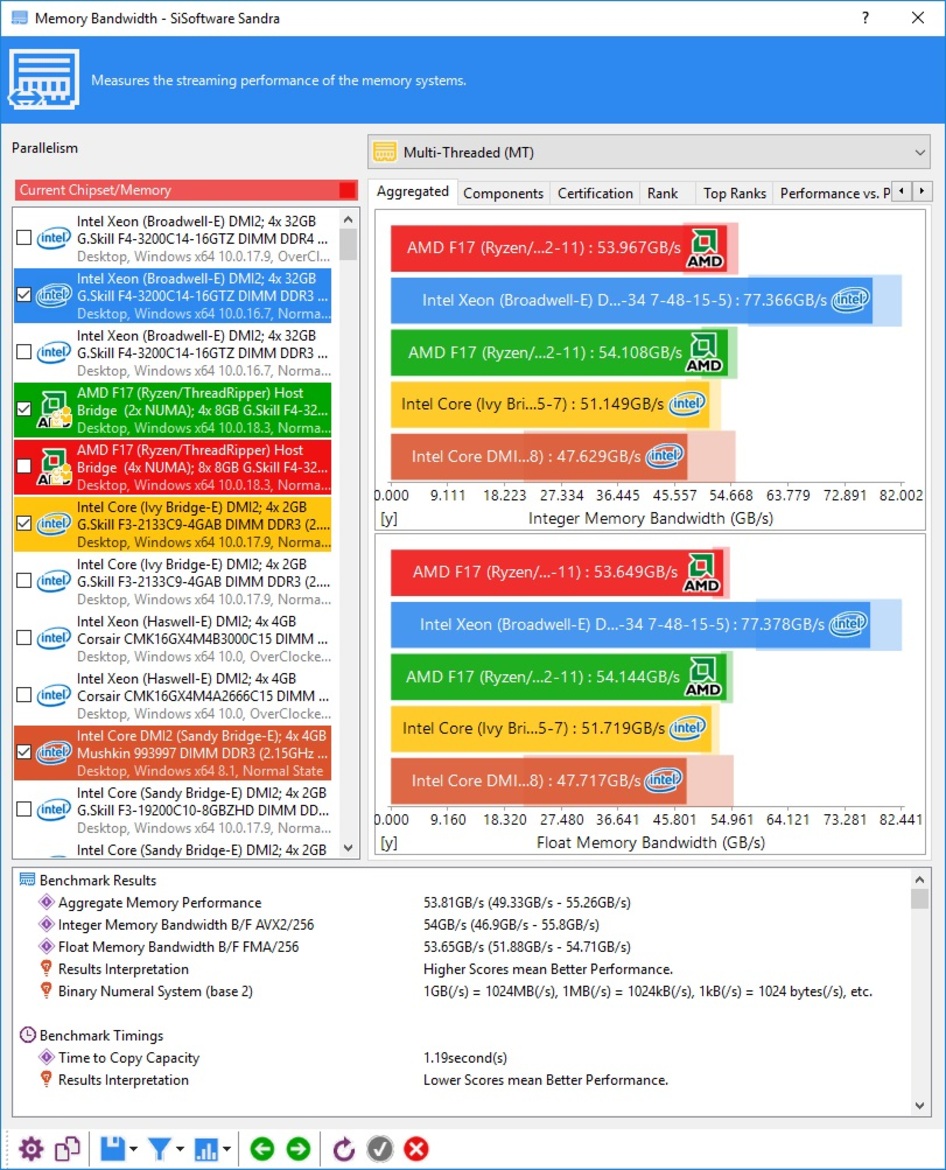
Task: Click the chipset list scrollbar thumb
Action: tap(348, 244)
